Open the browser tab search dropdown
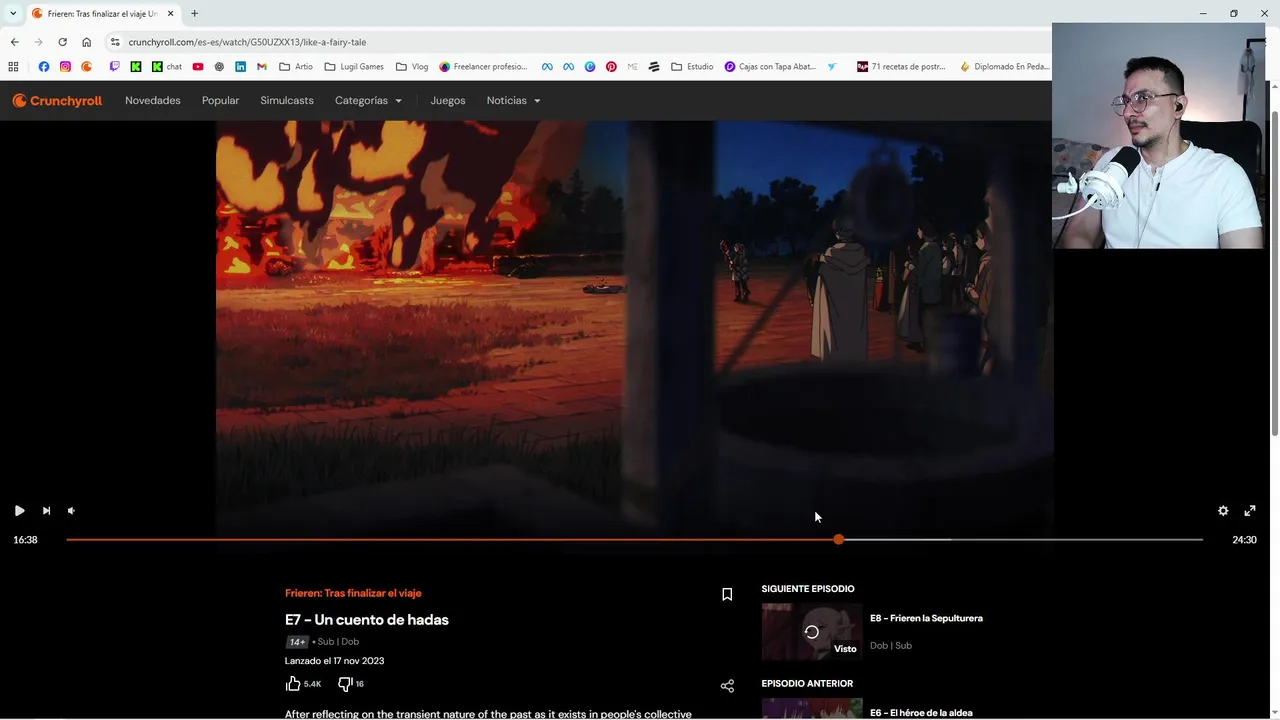Image resolution: width=1280 pixels, height=720 pixels. point(12,13)
